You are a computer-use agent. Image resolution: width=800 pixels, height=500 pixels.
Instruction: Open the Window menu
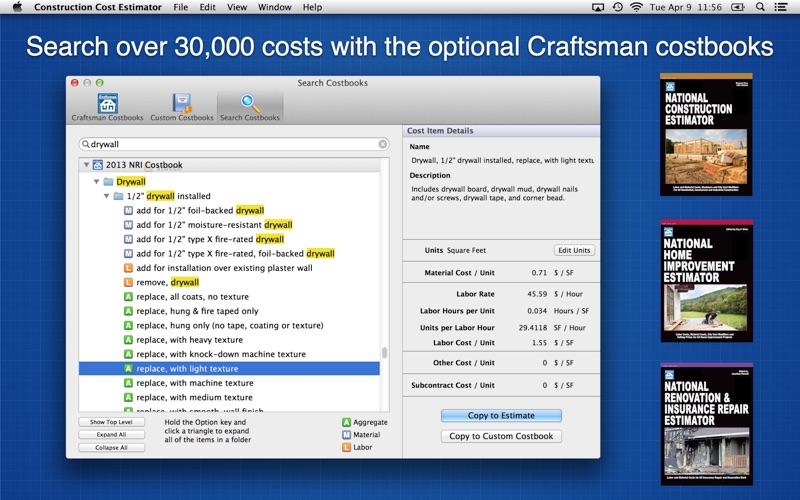pos(274,7)
